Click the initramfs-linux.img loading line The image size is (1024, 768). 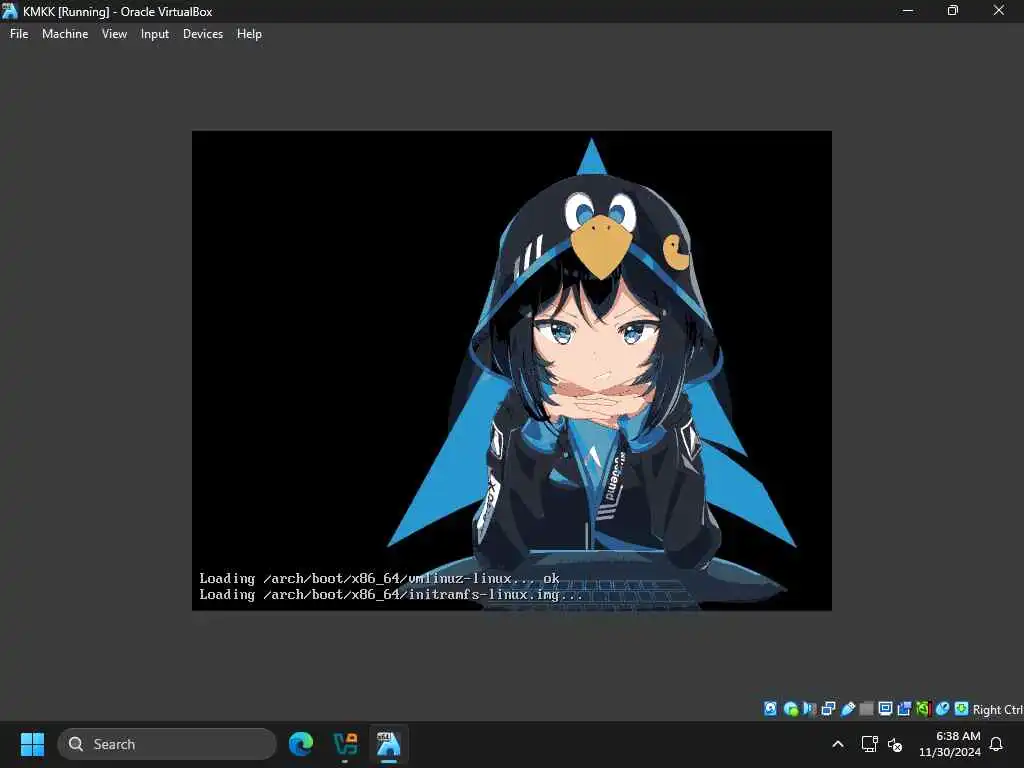pos(391,594)
